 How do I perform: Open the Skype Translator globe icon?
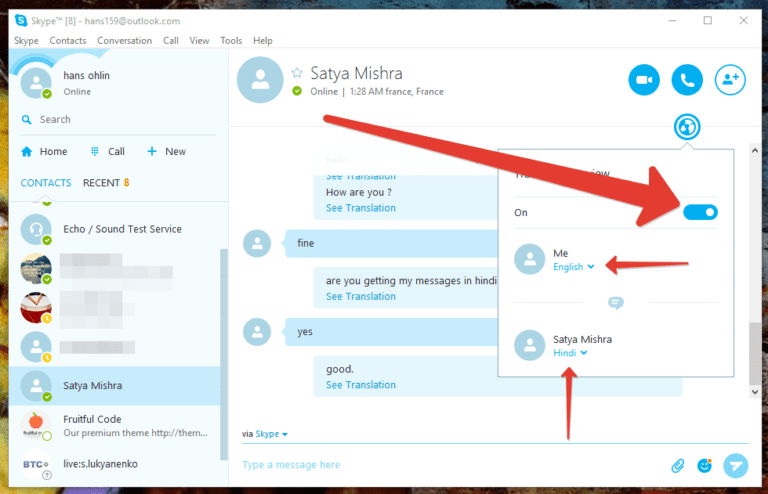687,127
